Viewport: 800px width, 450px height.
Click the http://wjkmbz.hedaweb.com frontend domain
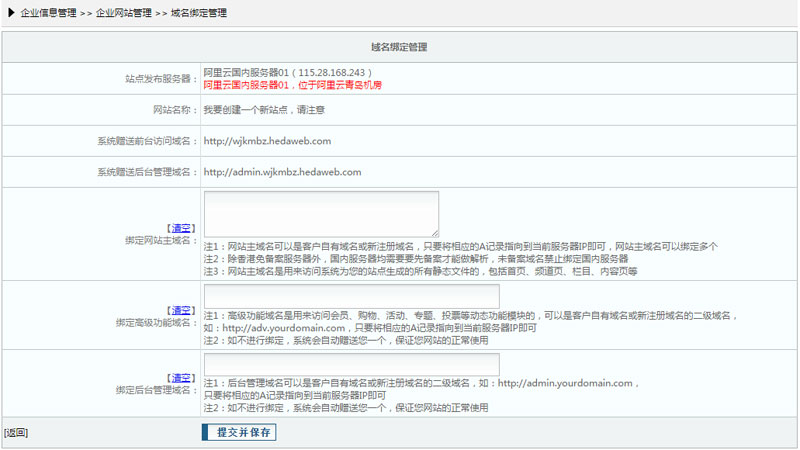[x=267, y=141]
